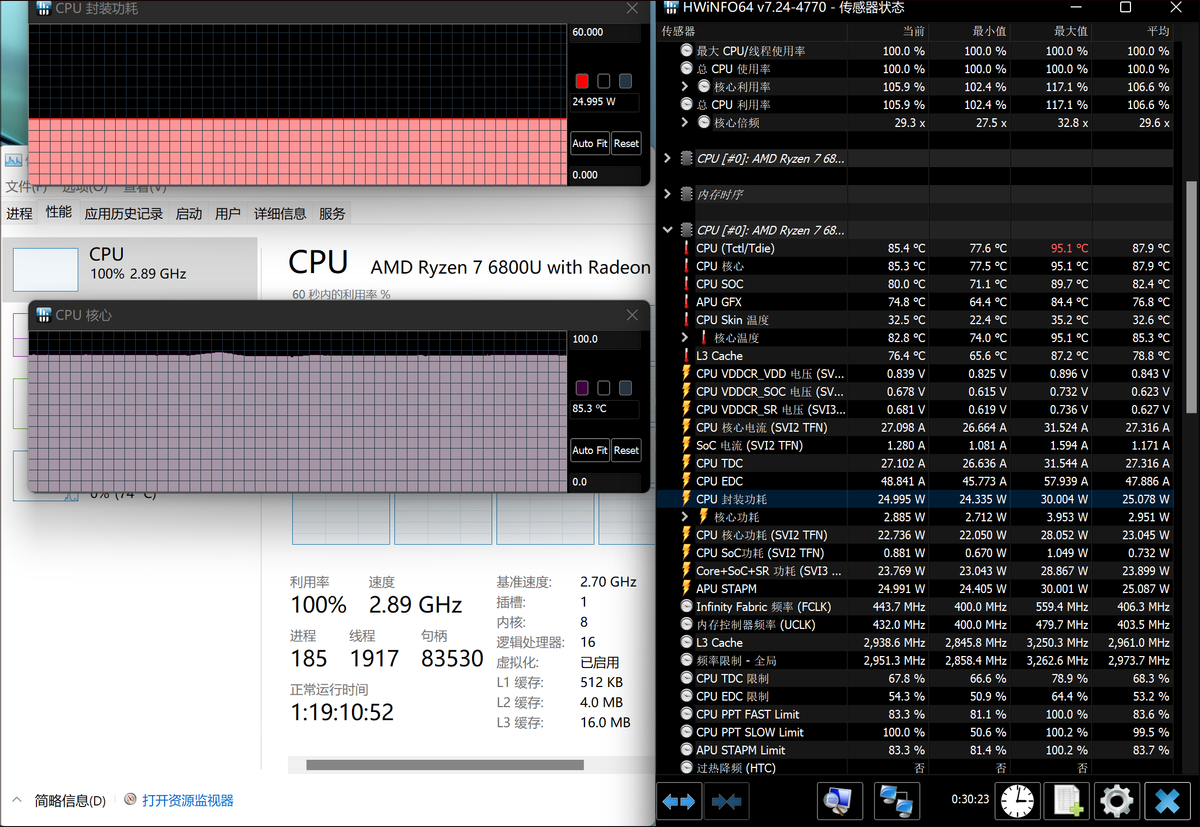Open HWiNFO sensor settings gear icon
This screenshot has height=827, width=1200.
point(1116,801)
